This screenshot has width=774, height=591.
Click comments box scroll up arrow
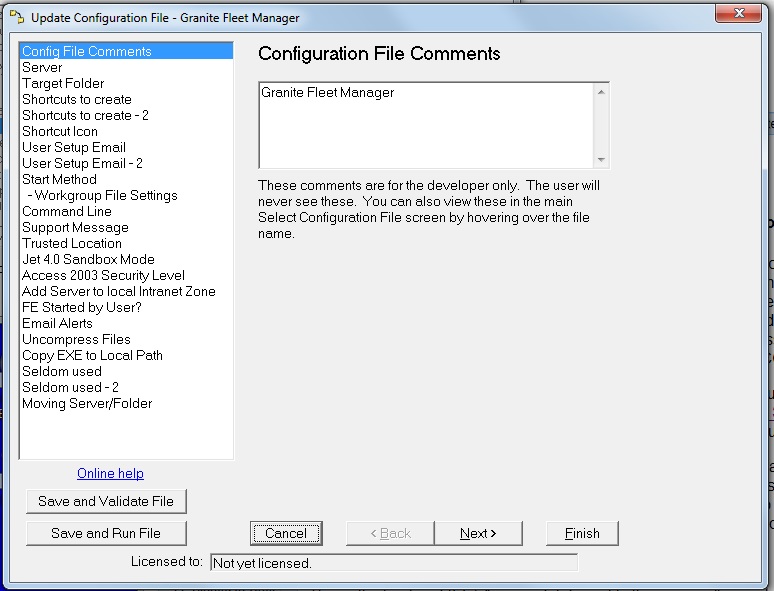[601, 92]
